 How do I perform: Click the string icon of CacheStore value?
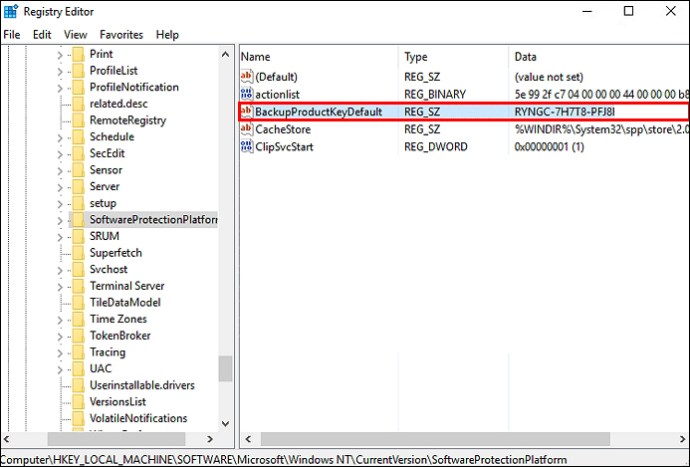[x=247, y=129]
